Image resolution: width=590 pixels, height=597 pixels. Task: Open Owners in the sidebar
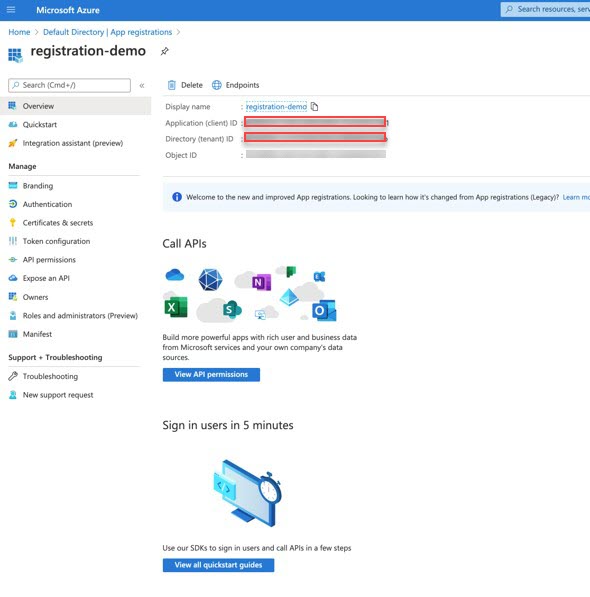pyautogui.click(x=35, y=297)
